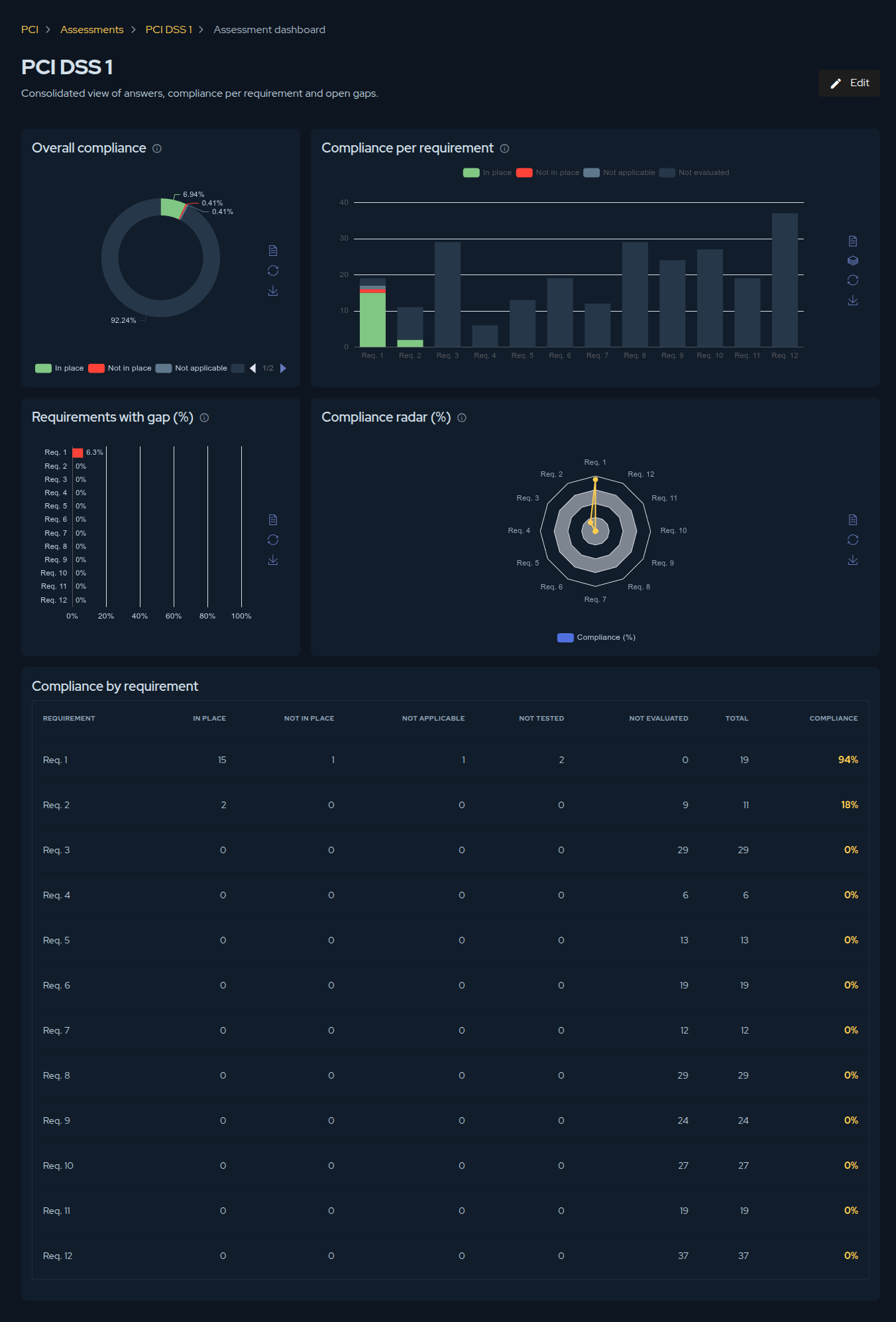Show info tooltip for Overall compliance
This screenshot has height=1322, width=896.
point(157,149)
